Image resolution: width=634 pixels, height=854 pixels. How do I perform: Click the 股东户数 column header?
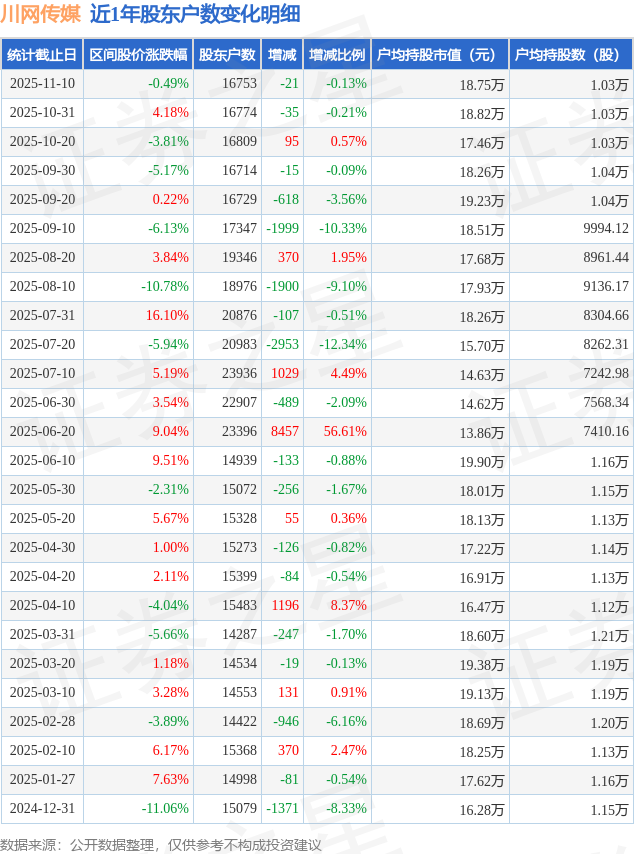point(226,55)
